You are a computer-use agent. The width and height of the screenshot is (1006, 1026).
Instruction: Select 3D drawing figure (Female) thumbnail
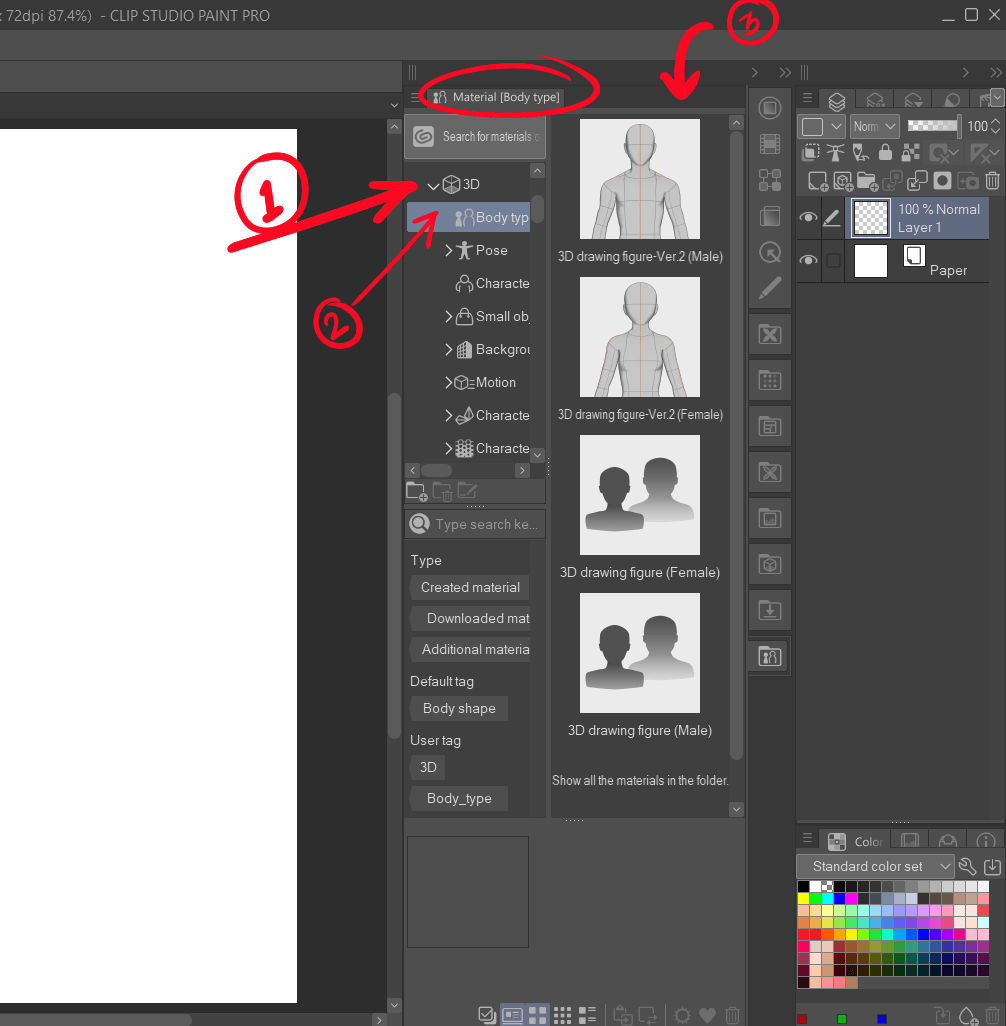[639, 495]
